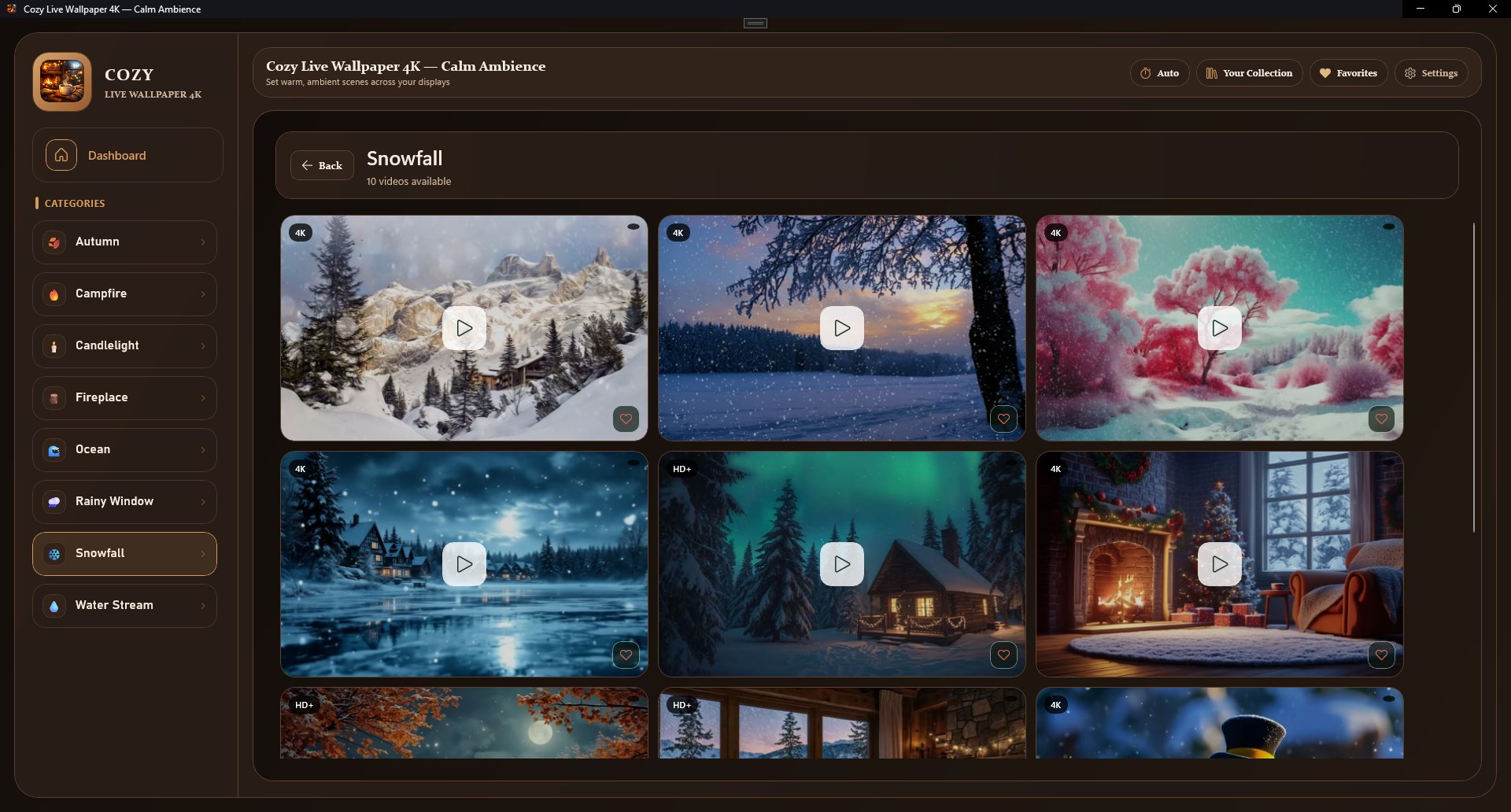Screen dimensions: 1511x812
Task: Click the Auto button label
Action: (1168, 73)
